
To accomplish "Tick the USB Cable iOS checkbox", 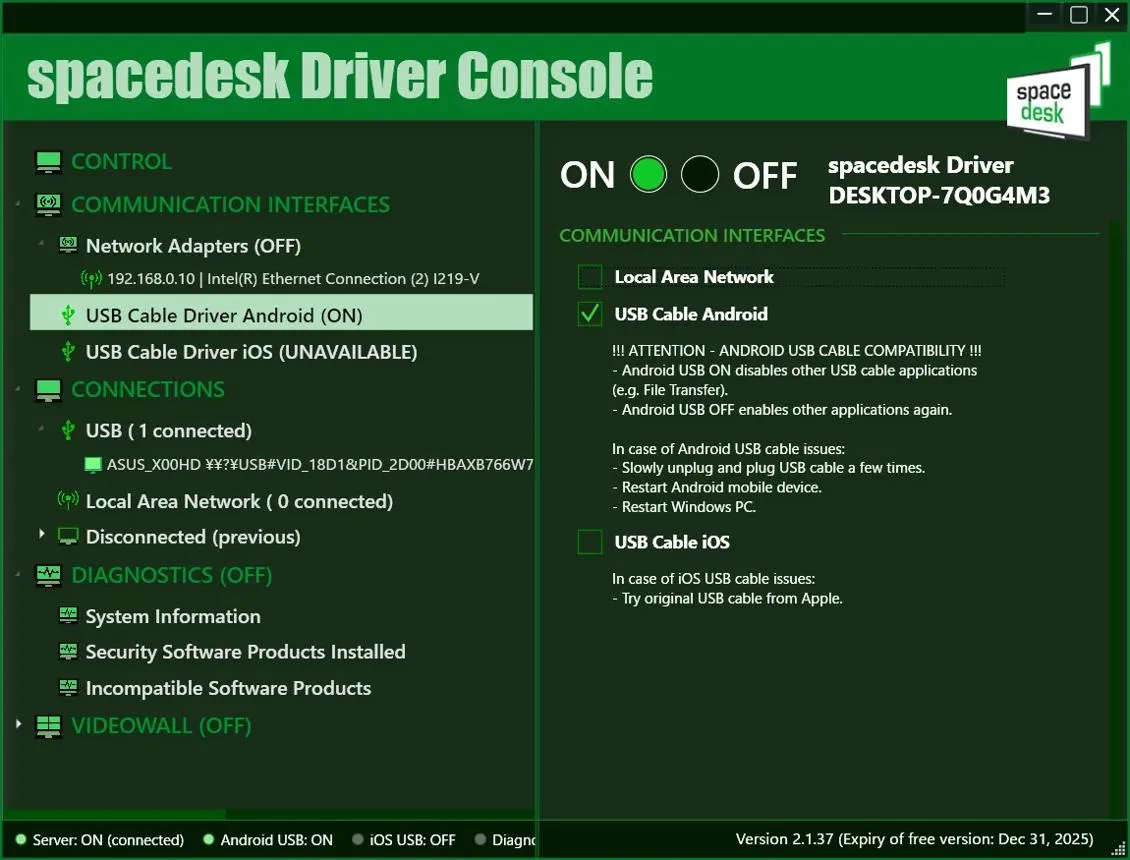I will click(x=590, y=542).
